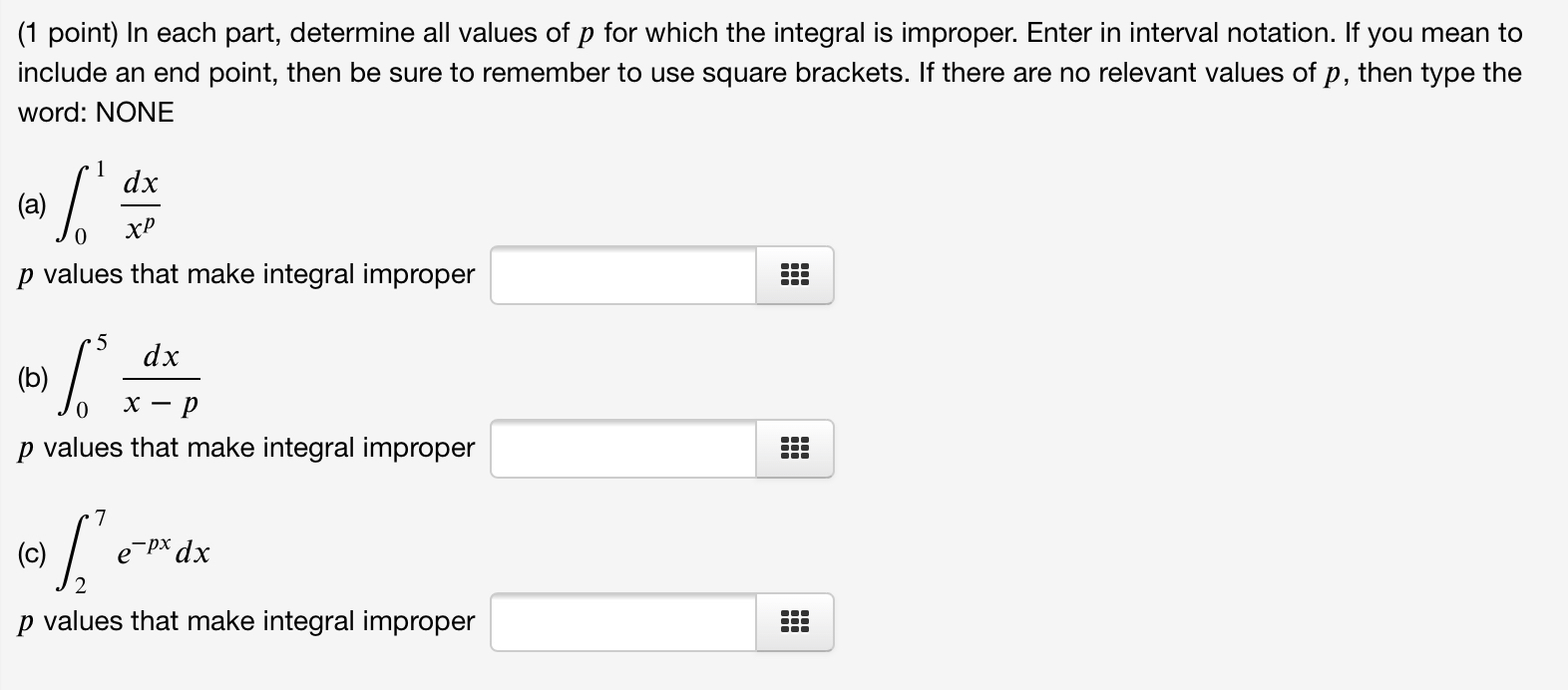Viewport: 1568px width, 690px height.
Task: Click the math keypad icon beside the first answer box
Action: (793, 276)
